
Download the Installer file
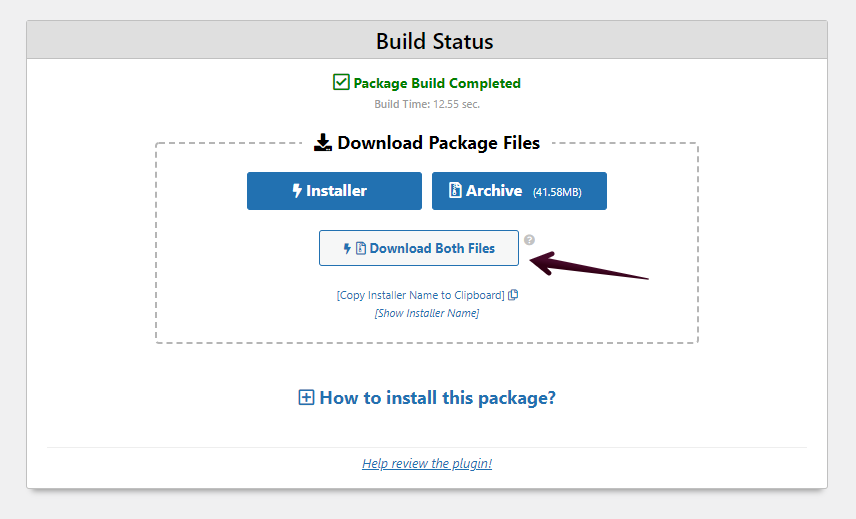(334, 191)
